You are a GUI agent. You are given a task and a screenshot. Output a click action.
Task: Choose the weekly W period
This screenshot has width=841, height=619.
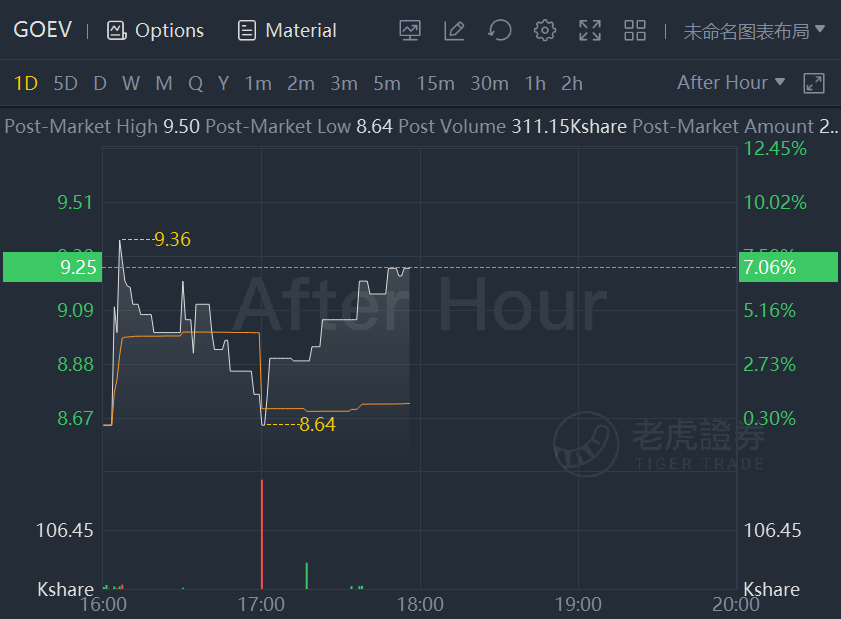point(131,84)
